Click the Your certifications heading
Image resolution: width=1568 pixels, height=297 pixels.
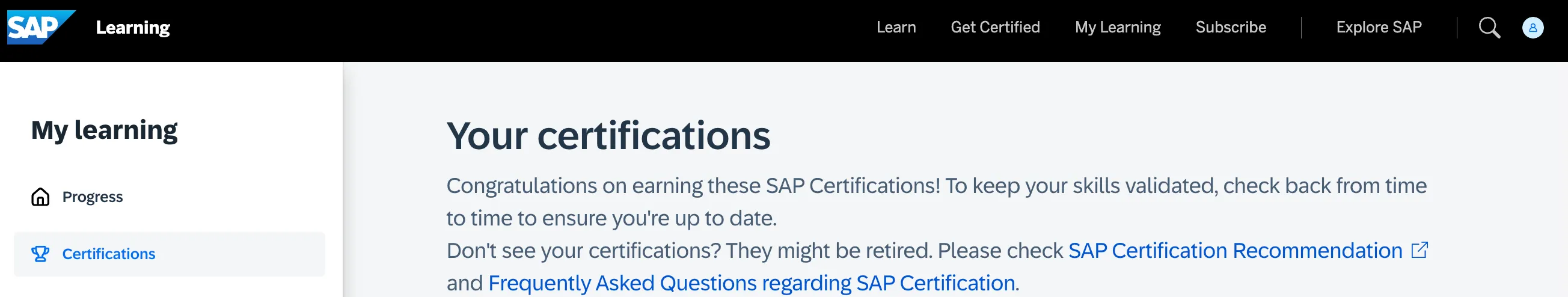click(607, 135)
